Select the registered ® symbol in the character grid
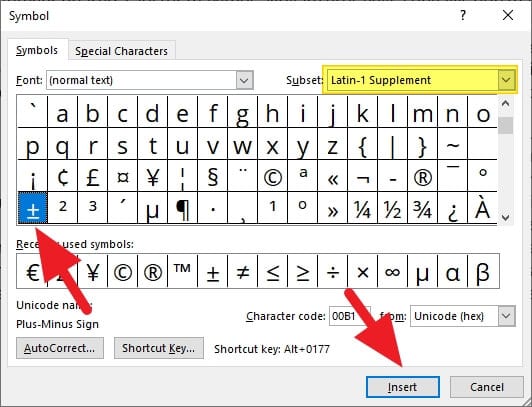Image resolution: width=532 pixels, height=407 pixels. (422, 176)
